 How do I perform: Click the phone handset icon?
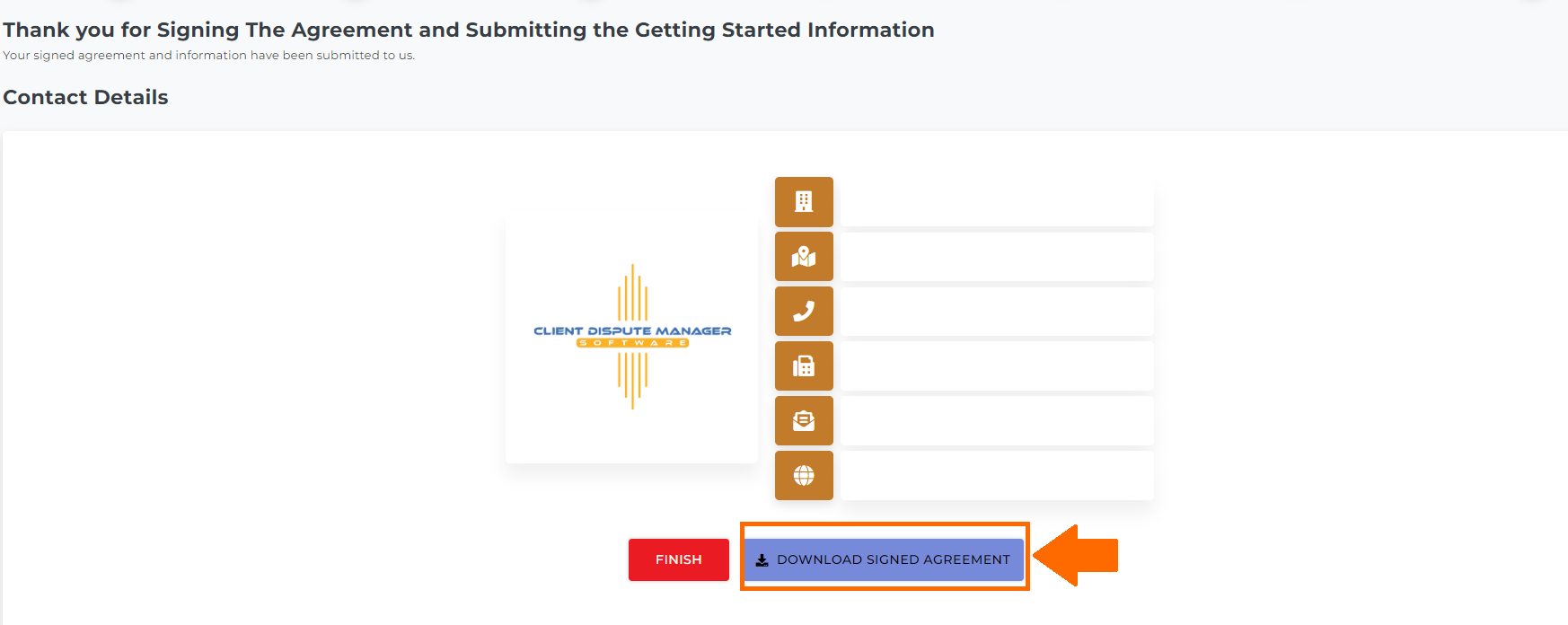(x=804, y=312)
